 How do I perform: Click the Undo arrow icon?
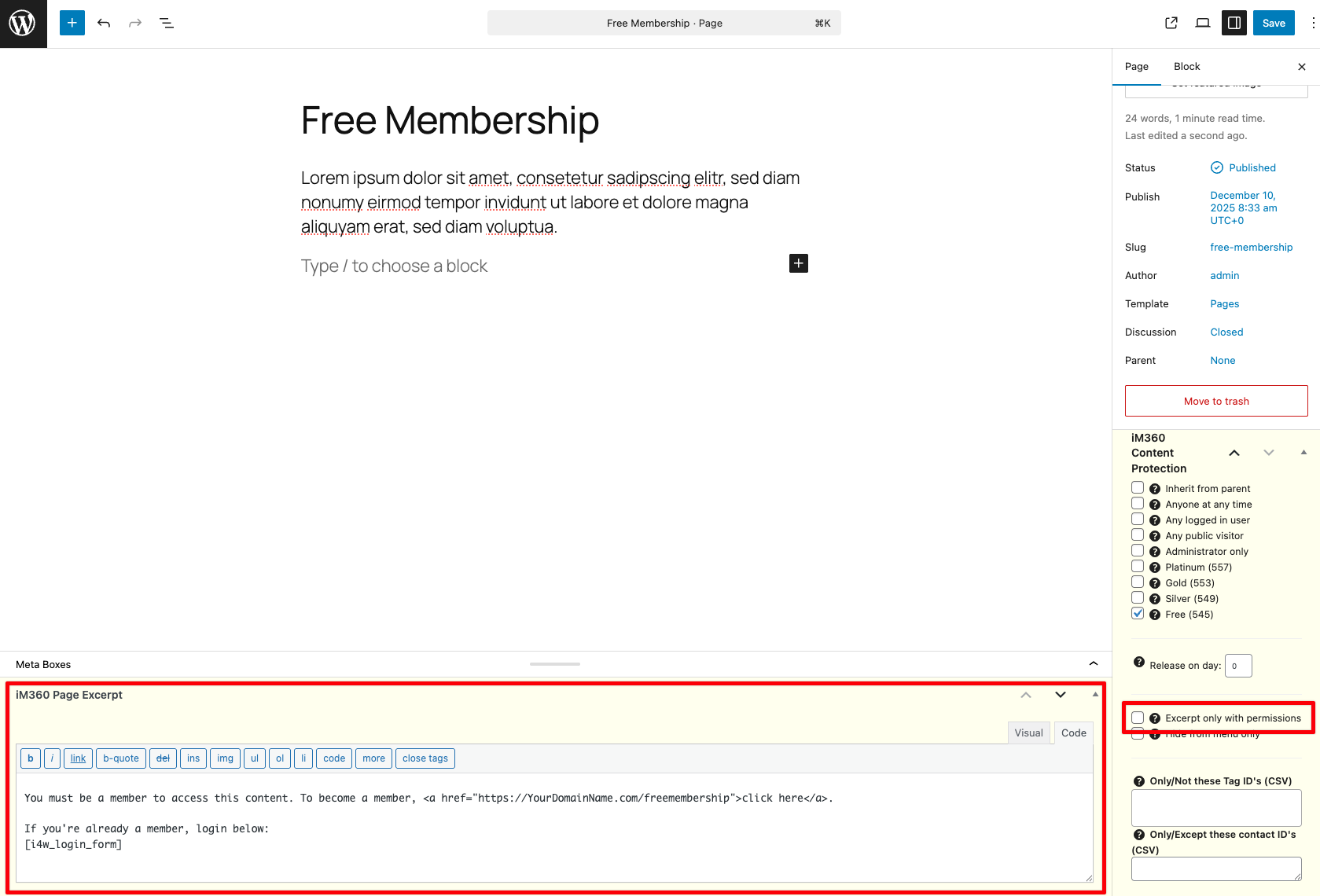pyautogui.click(x=104, y=23)
